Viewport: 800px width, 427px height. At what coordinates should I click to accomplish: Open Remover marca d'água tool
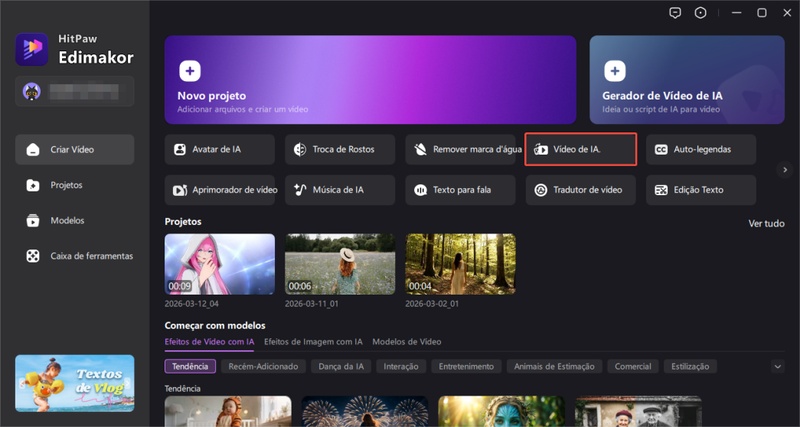click(x=460, y=149)
